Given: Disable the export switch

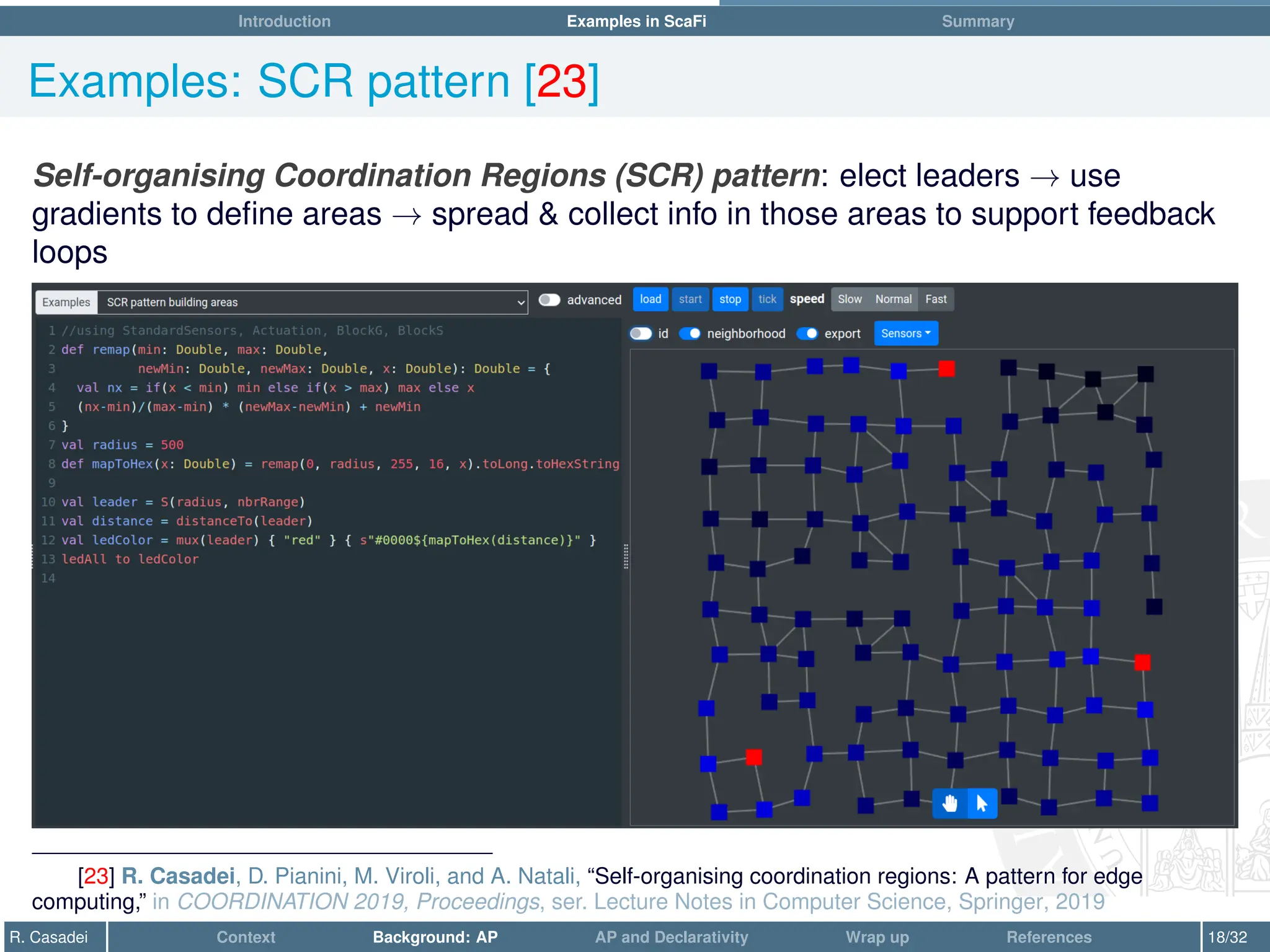Looking at the screenshot, I should 807,333.
